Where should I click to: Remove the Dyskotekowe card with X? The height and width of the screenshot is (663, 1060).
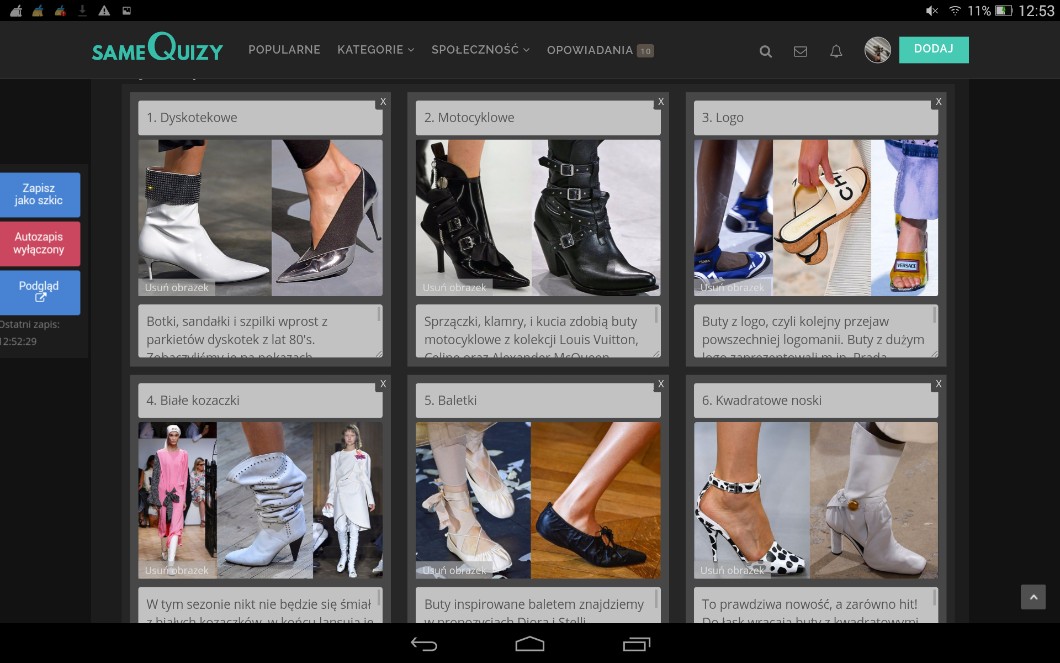tap(382, 102)
